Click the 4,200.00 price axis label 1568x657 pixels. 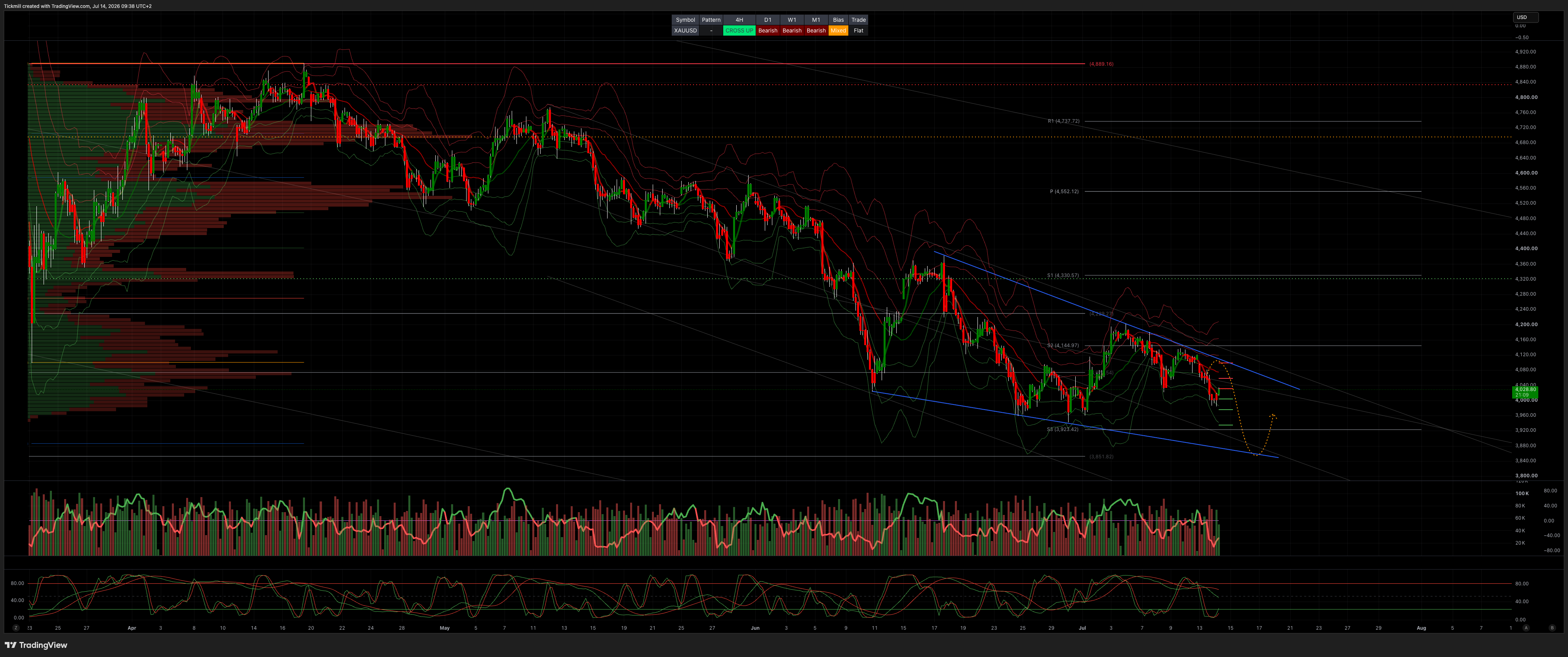tap(1526, 325)
